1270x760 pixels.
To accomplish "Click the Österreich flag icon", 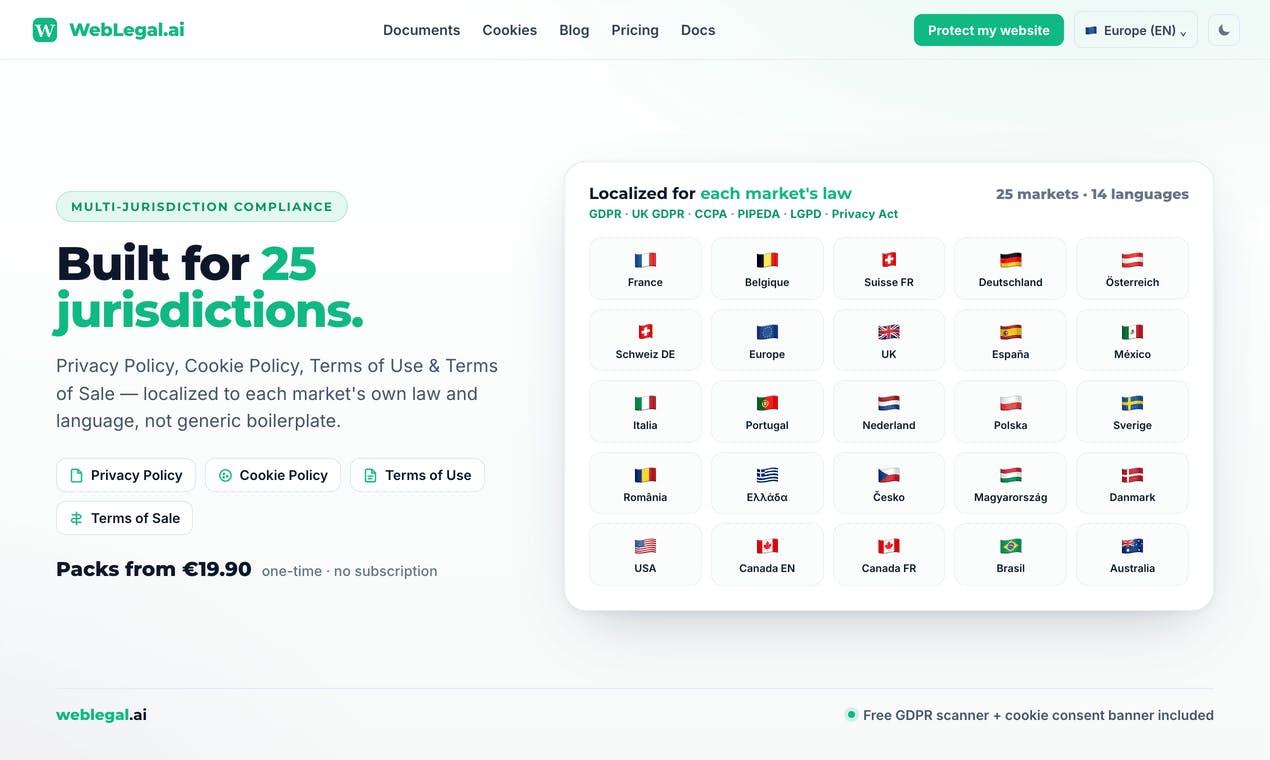I will 1132,260.
